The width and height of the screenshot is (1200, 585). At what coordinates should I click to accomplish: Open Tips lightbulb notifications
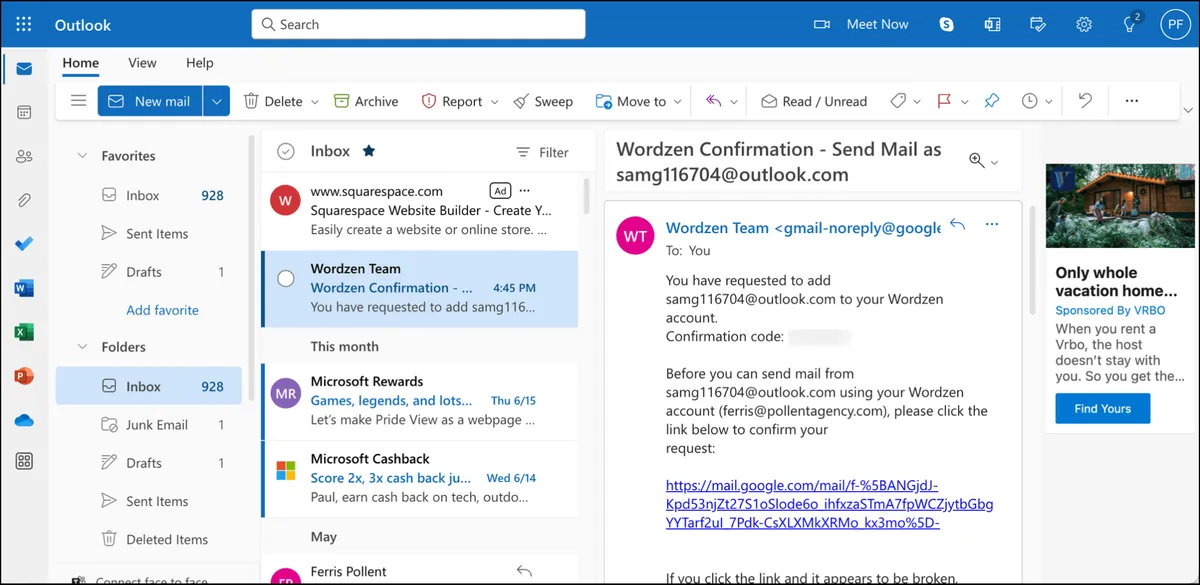click(1130, 24)
